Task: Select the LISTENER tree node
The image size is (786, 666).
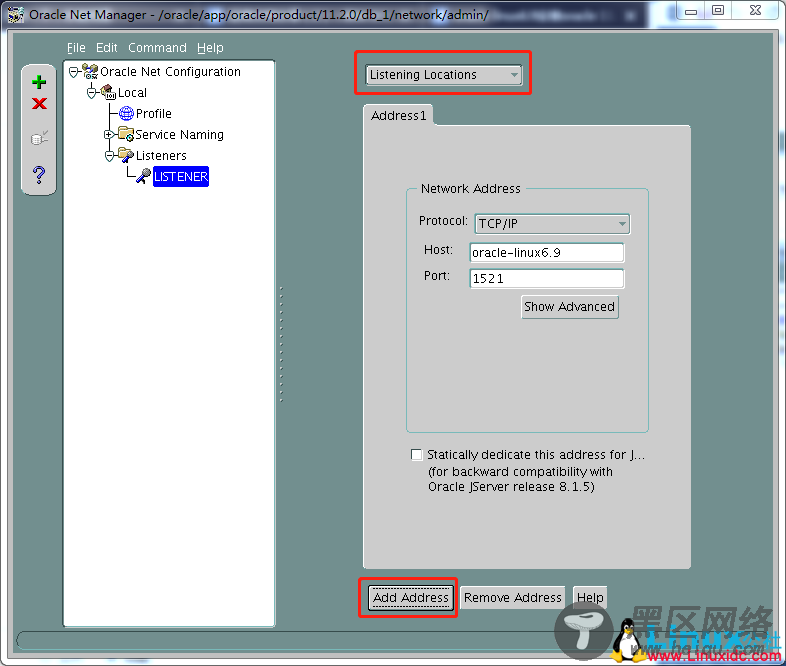Action: coord(180,176)
